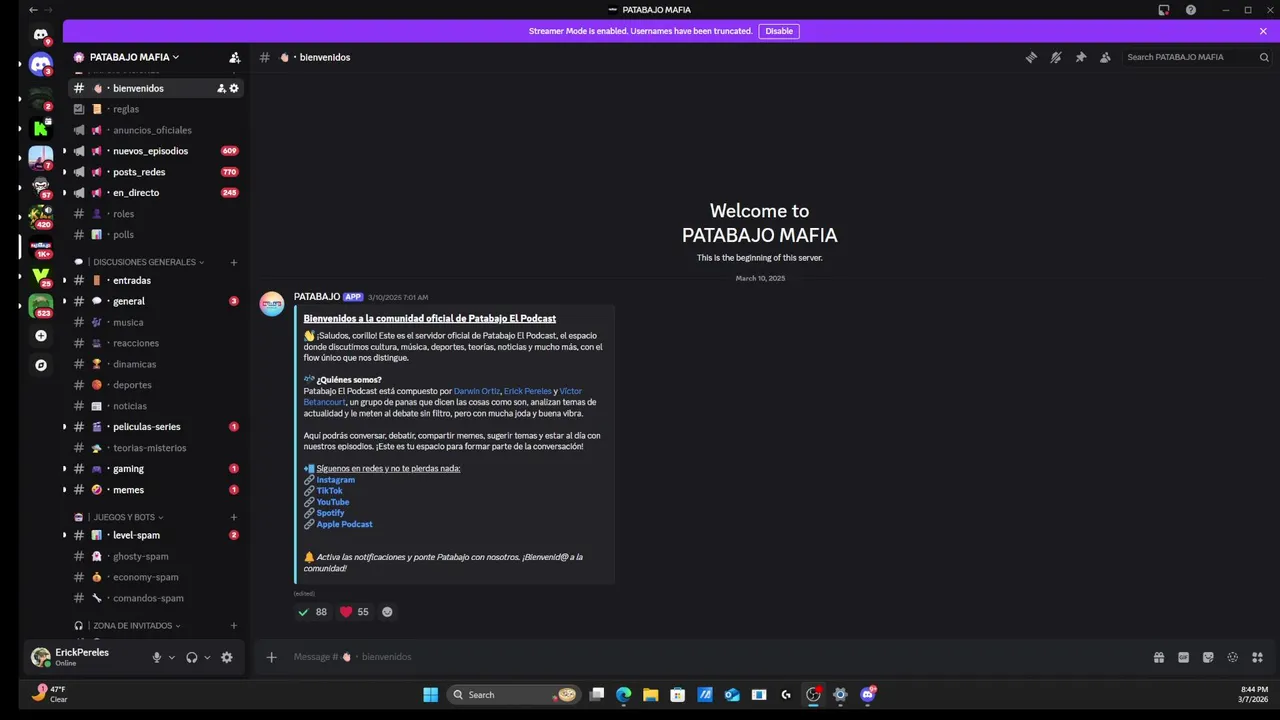1280x720 pixels.
Task: Create channel plus in DISCUSIONES GENERALES
Action: 234,262
